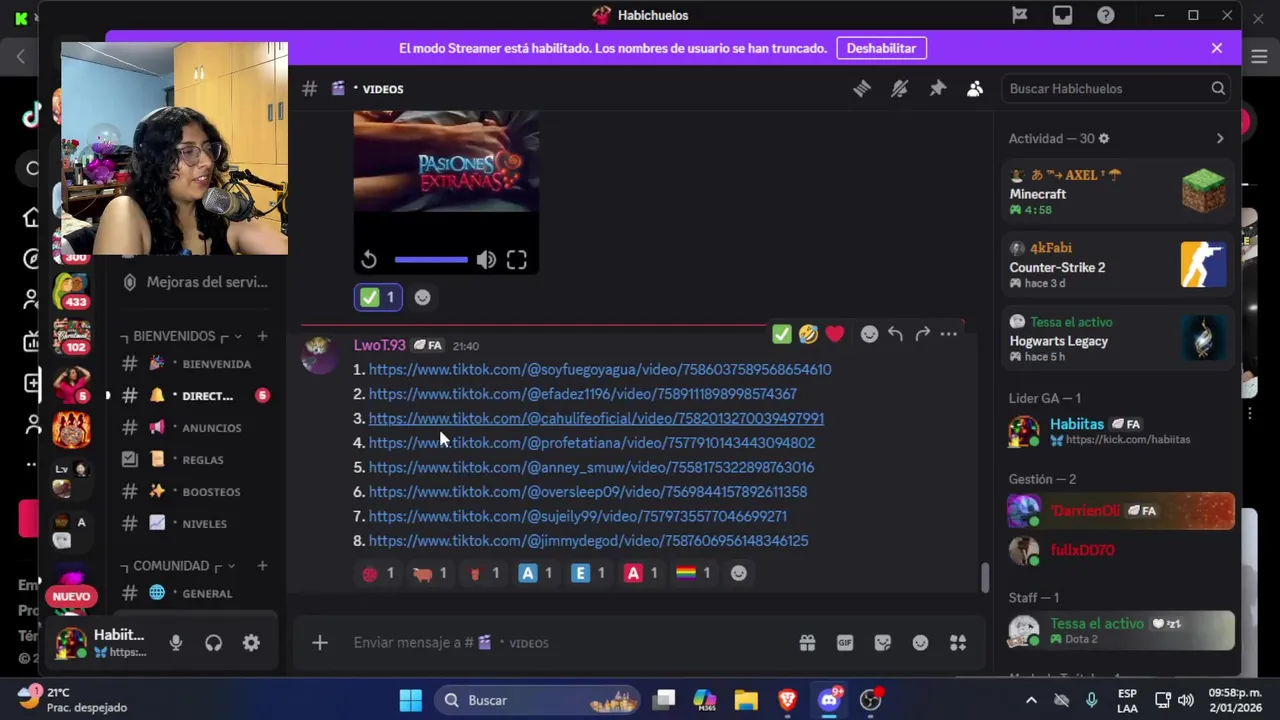The height and width of the screenshot is (720, 1280).
Task: Toggle the rainbow flag reaction
Action: (695, 573)
